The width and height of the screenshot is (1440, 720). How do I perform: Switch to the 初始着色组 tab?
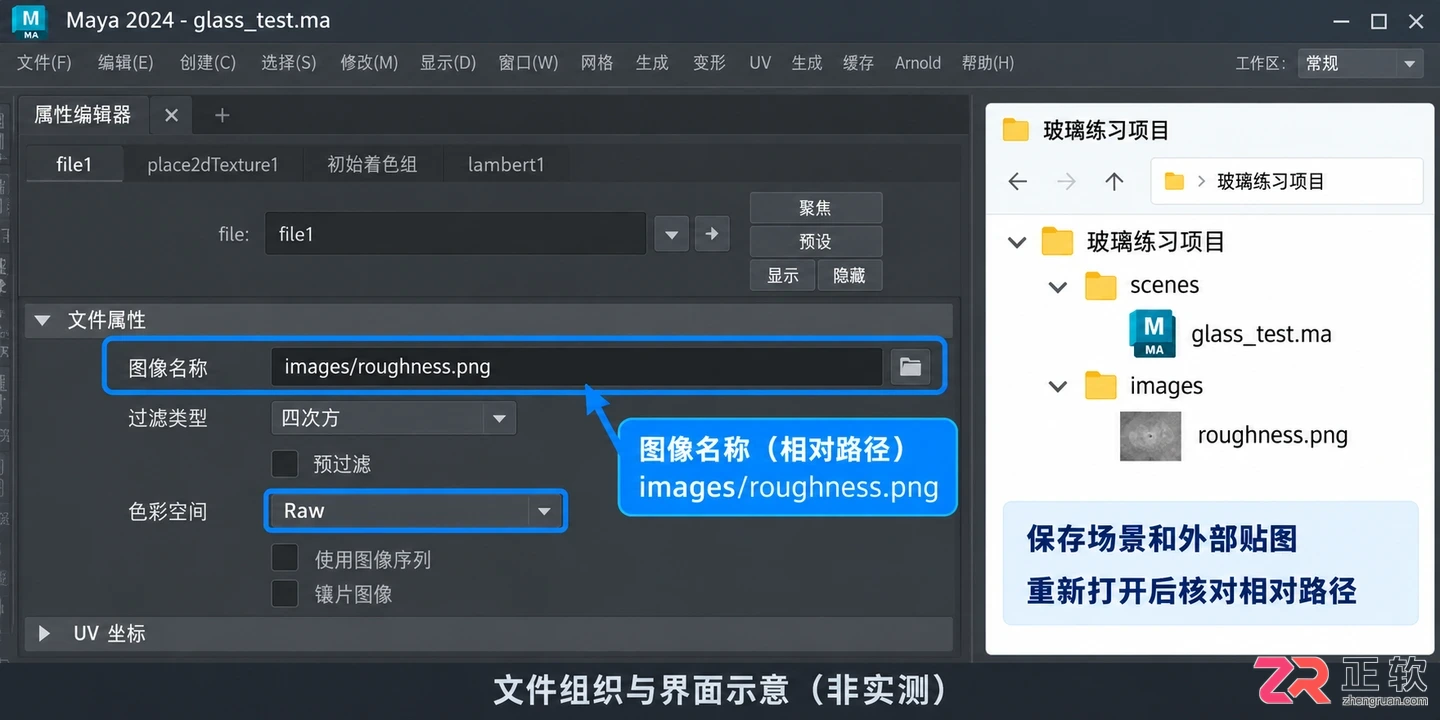(372, 165)
